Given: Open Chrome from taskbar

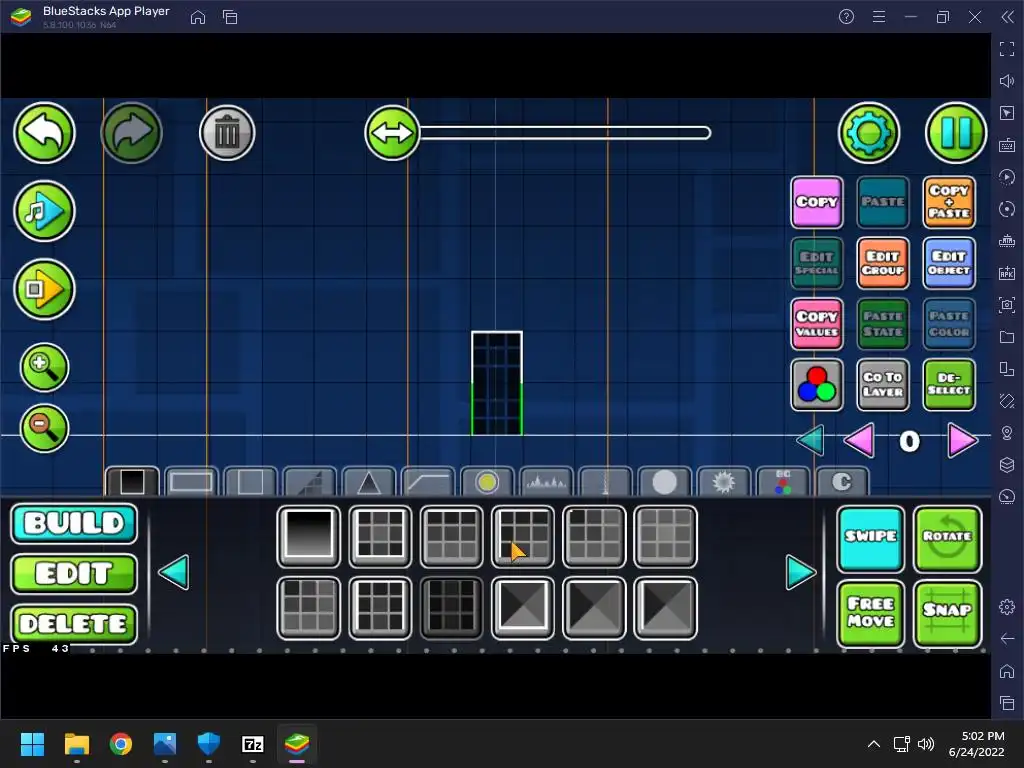Looking at the screenshot, I should pyautogui.click(x=121, y=744).
